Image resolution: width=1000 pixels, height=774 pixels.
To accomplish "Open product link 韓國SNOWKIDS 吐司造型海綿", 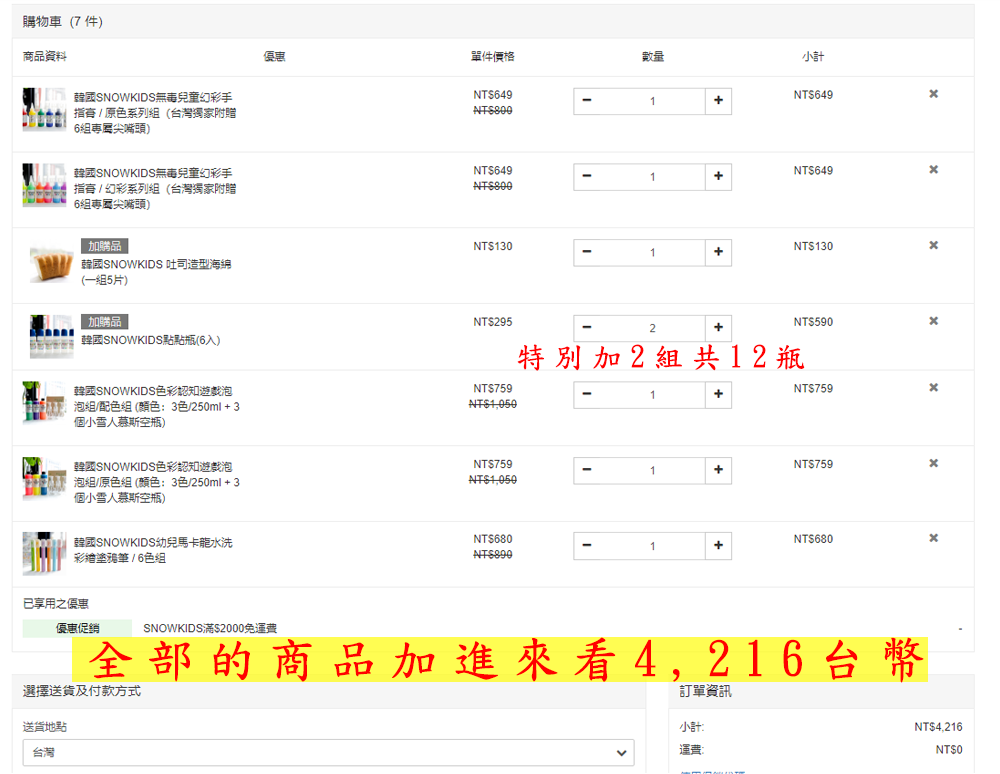I will coord(156,272).
